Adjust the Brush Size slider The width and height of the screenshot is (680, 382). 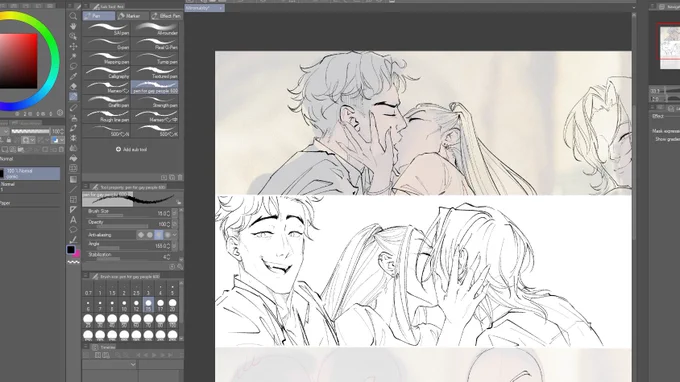(122, 215)
